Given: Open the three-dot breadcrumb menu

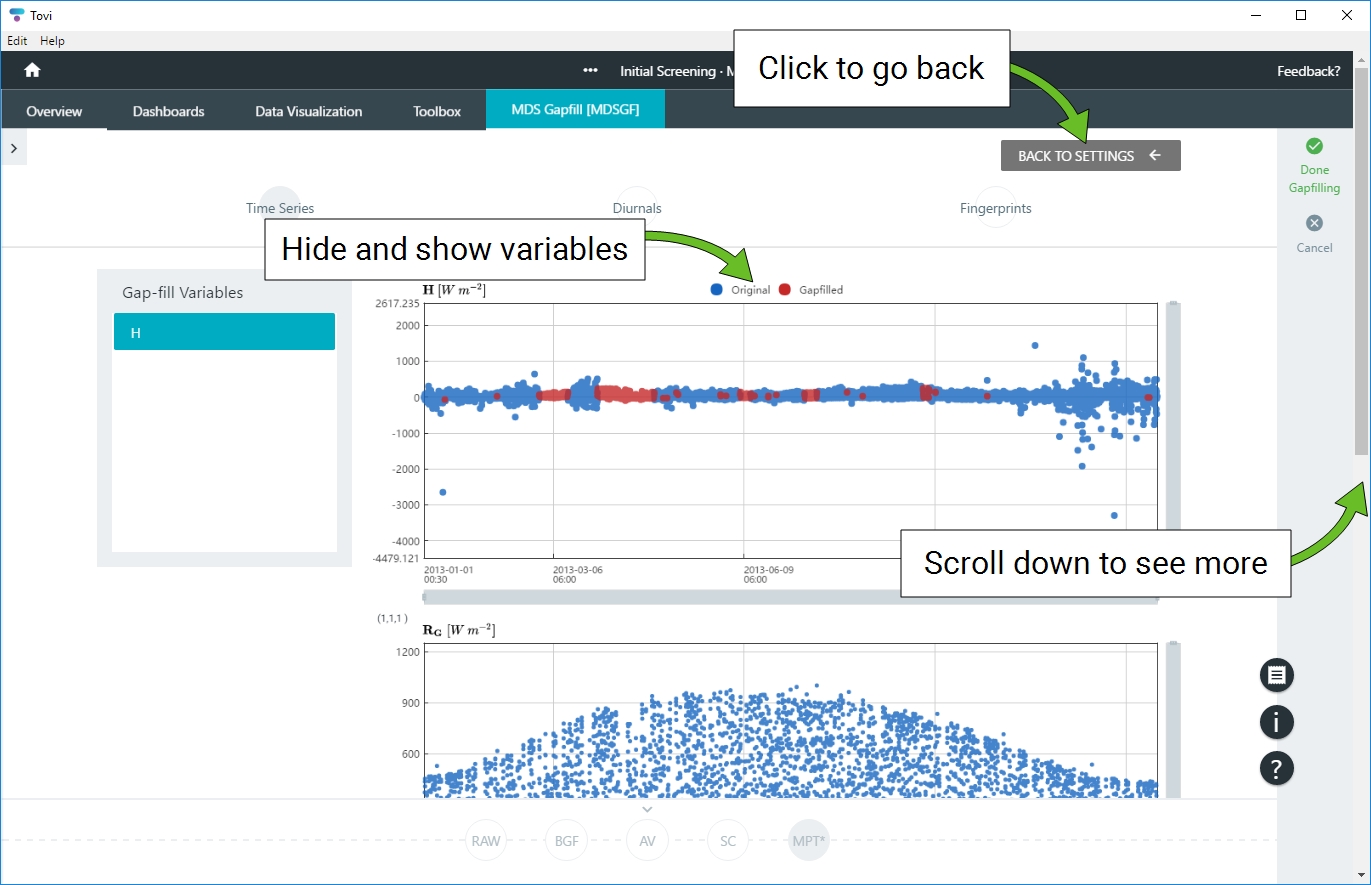Looking at the screenshot, I should click(591, 71).
